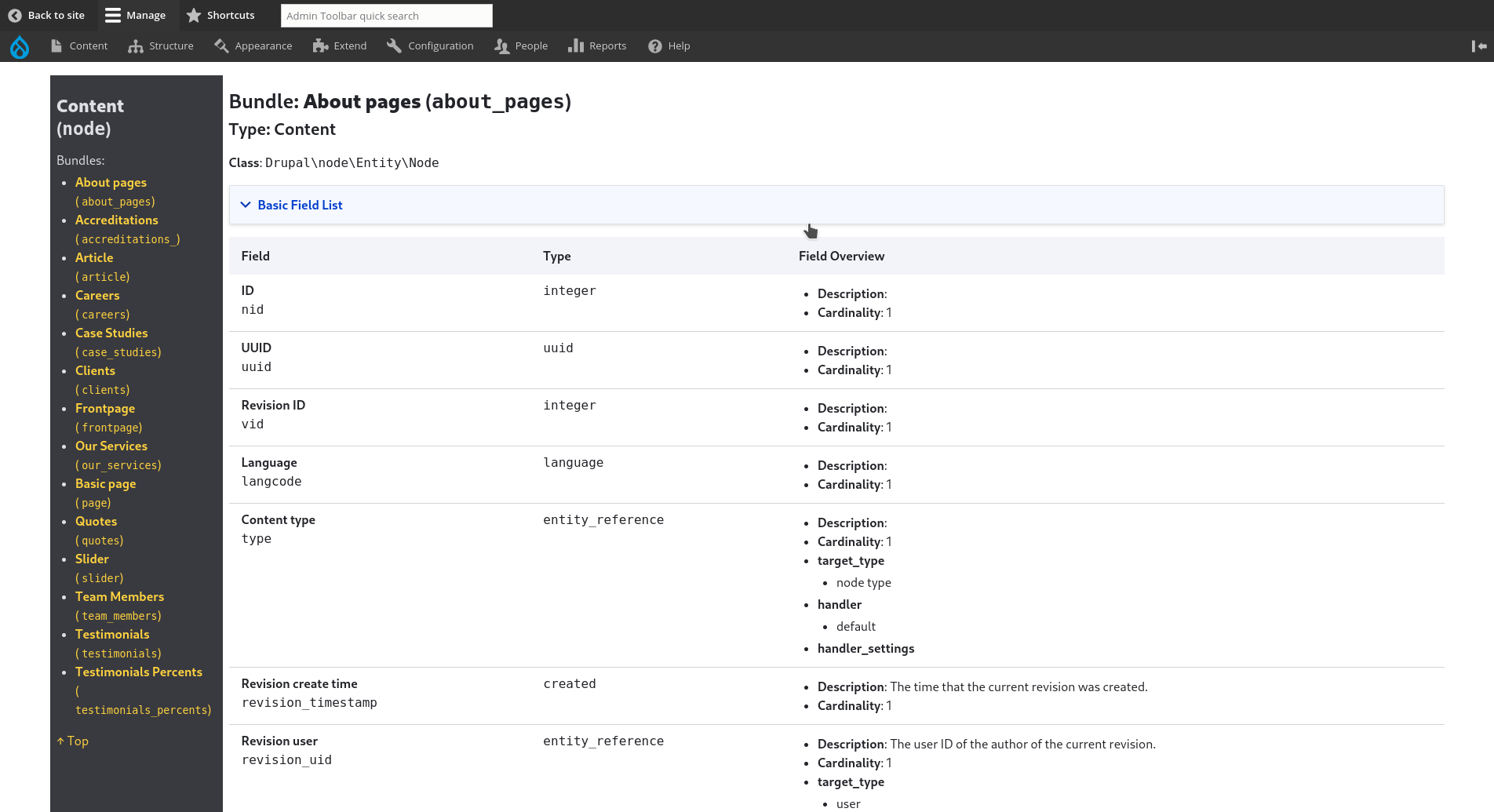
Task: Open the Appearance admin section
Action: [x=253, y=46]
